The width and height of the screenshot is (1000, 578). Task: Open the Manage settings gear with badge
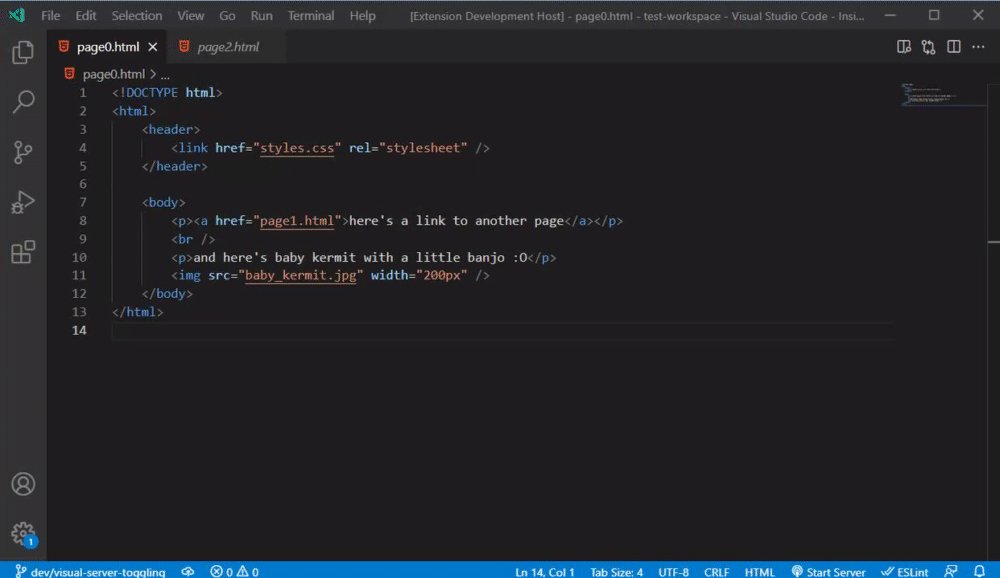coord(24,533)
